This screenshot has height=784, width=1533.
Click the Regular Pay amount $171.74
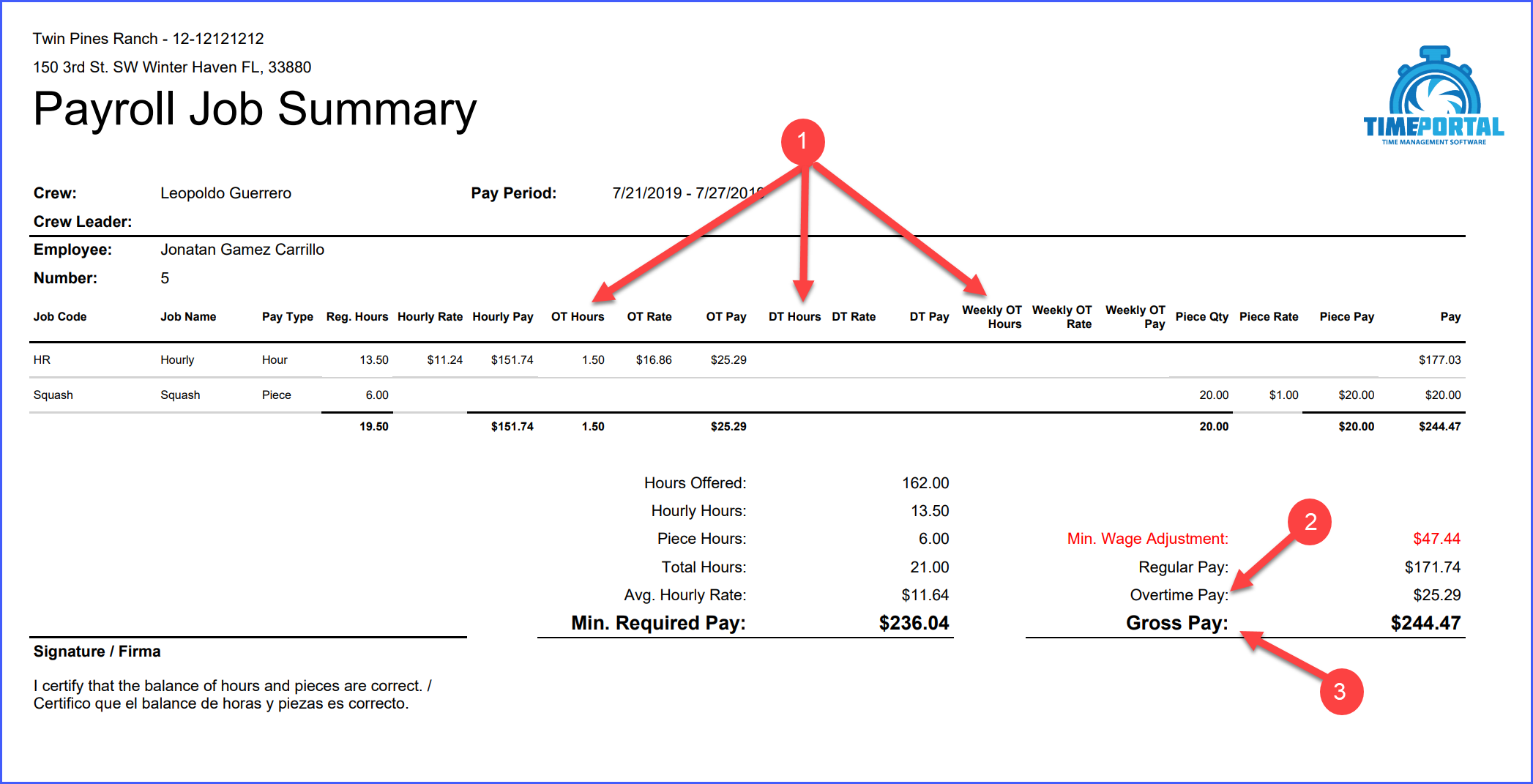(1433, 567)
